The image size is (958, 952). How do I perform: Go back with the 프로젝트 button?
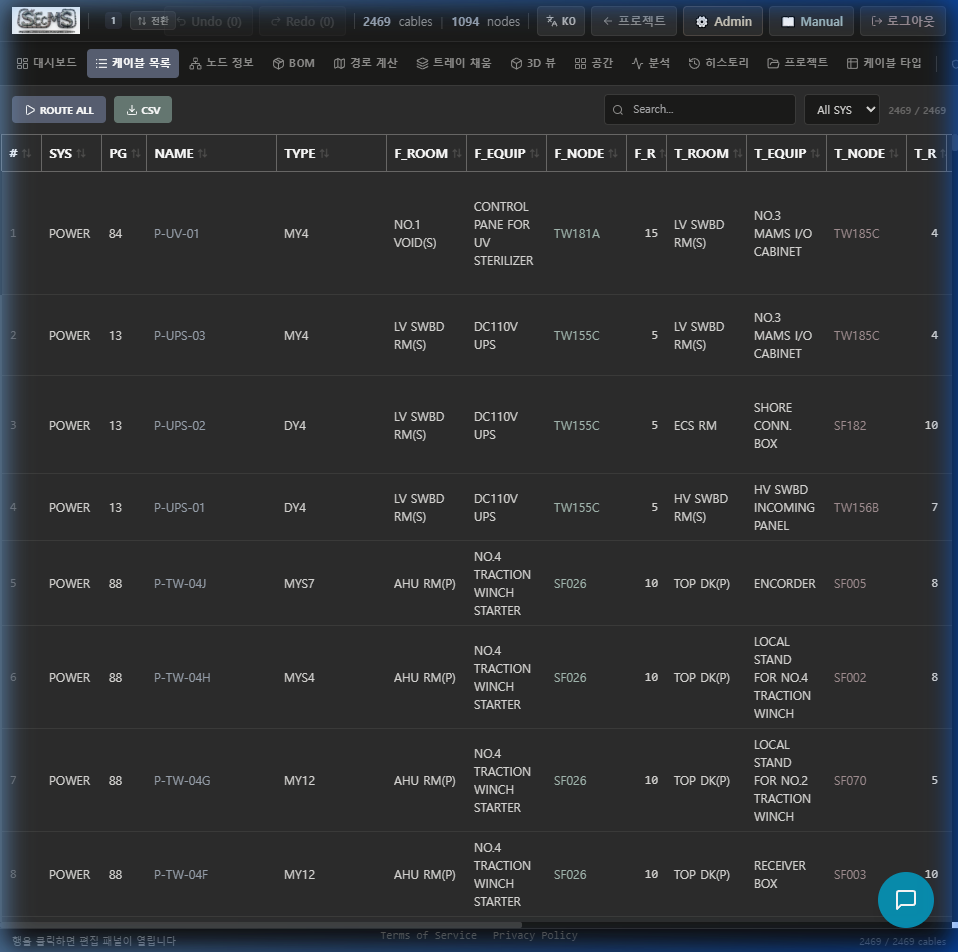point(634,21)
